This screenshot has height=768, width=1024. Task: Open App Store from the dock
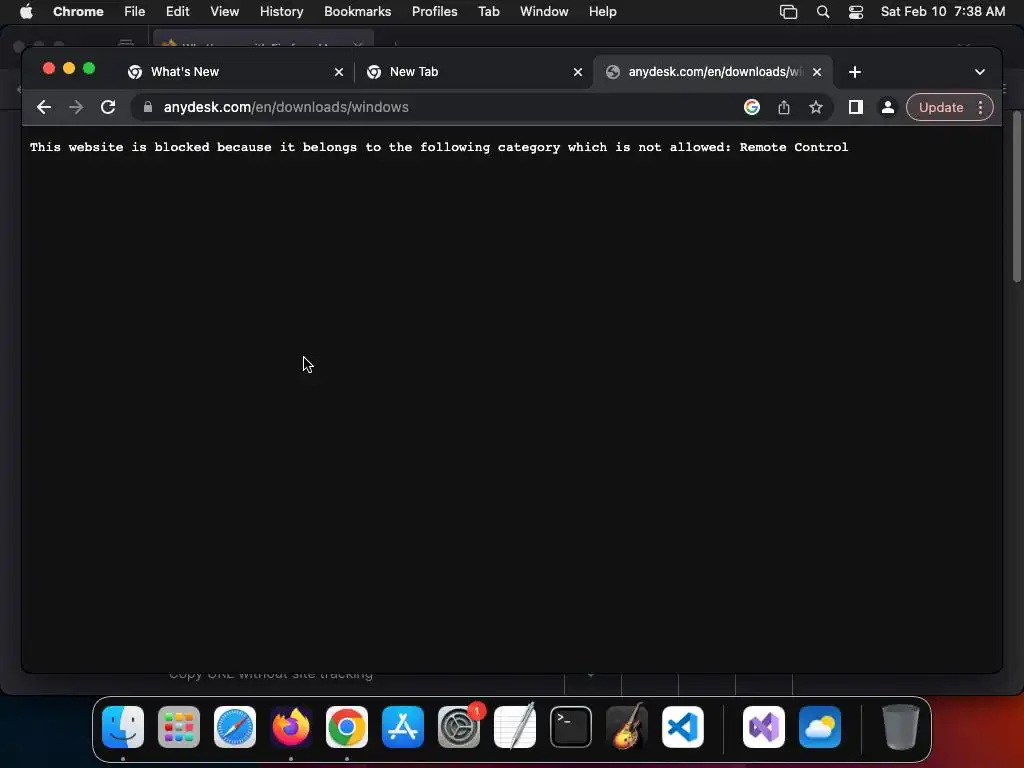click(403, 727)
